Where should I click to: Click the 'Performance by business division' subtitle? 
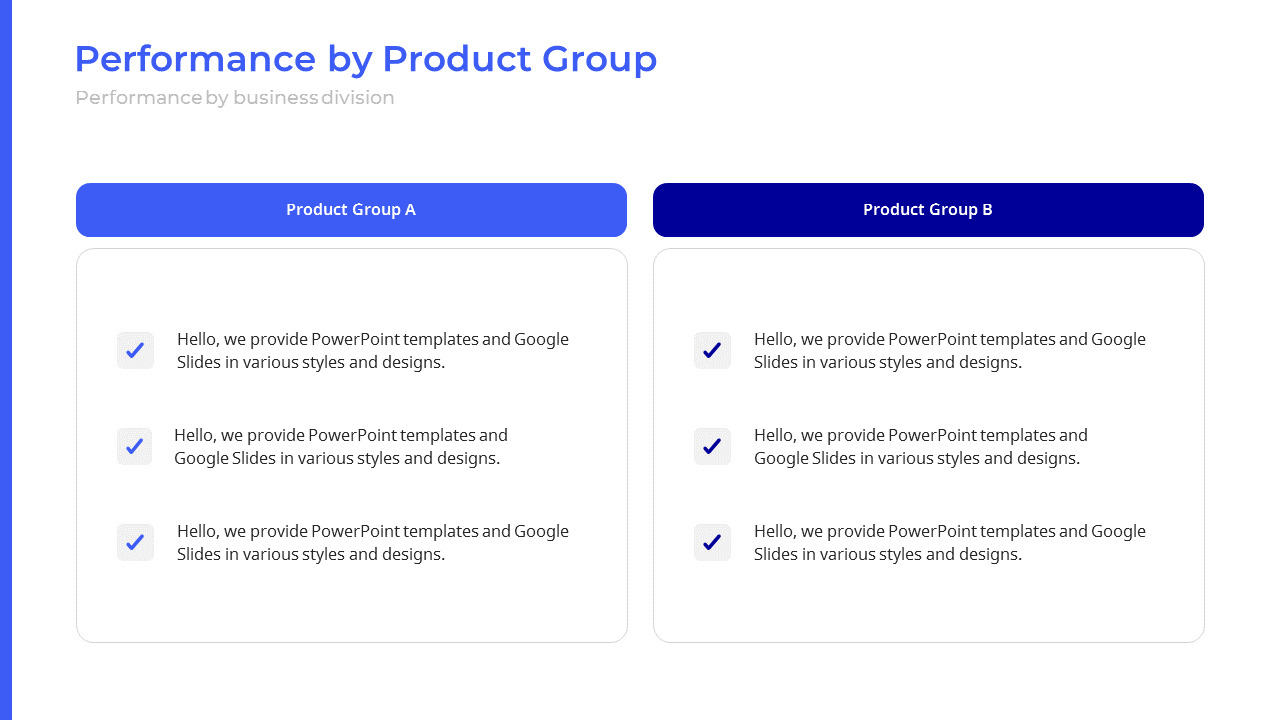point(235,98)
